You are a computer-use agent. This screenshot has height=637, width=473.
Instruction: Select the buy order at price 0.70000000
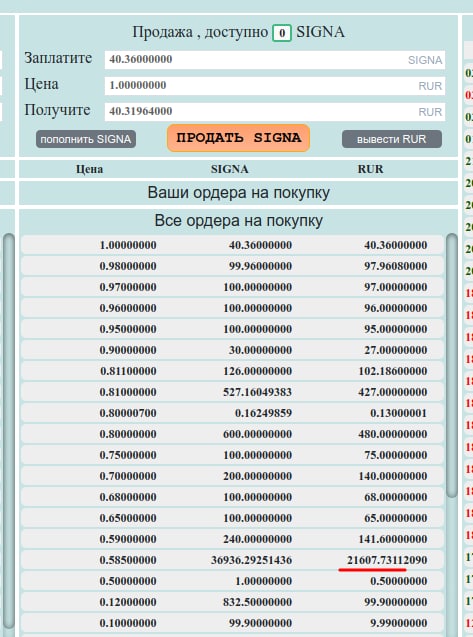pyautogui.click(x=232, y=476)
